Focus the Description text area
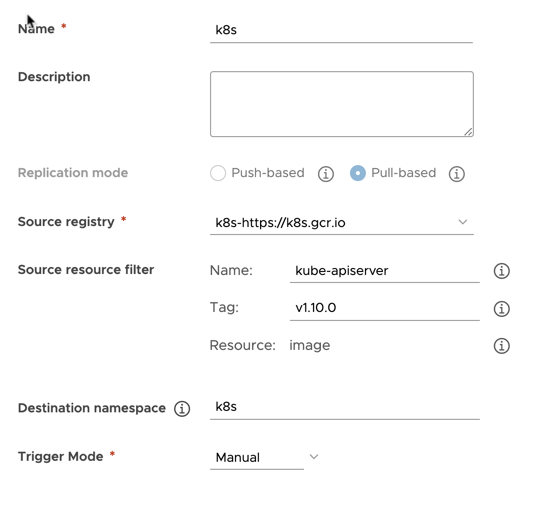Image resolution: width=559 pixels, height=512 pixels. point(342,104)
